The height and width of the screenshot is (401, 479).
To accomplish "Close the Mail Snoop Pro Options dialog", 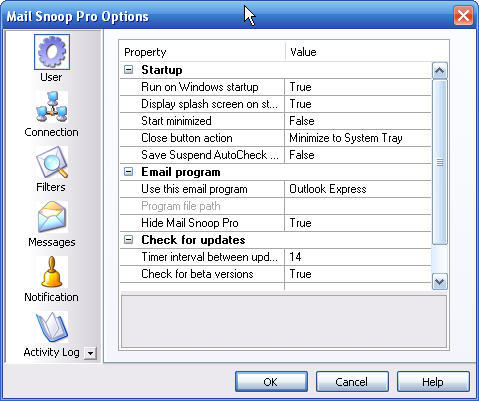I will tap(463, 15).
